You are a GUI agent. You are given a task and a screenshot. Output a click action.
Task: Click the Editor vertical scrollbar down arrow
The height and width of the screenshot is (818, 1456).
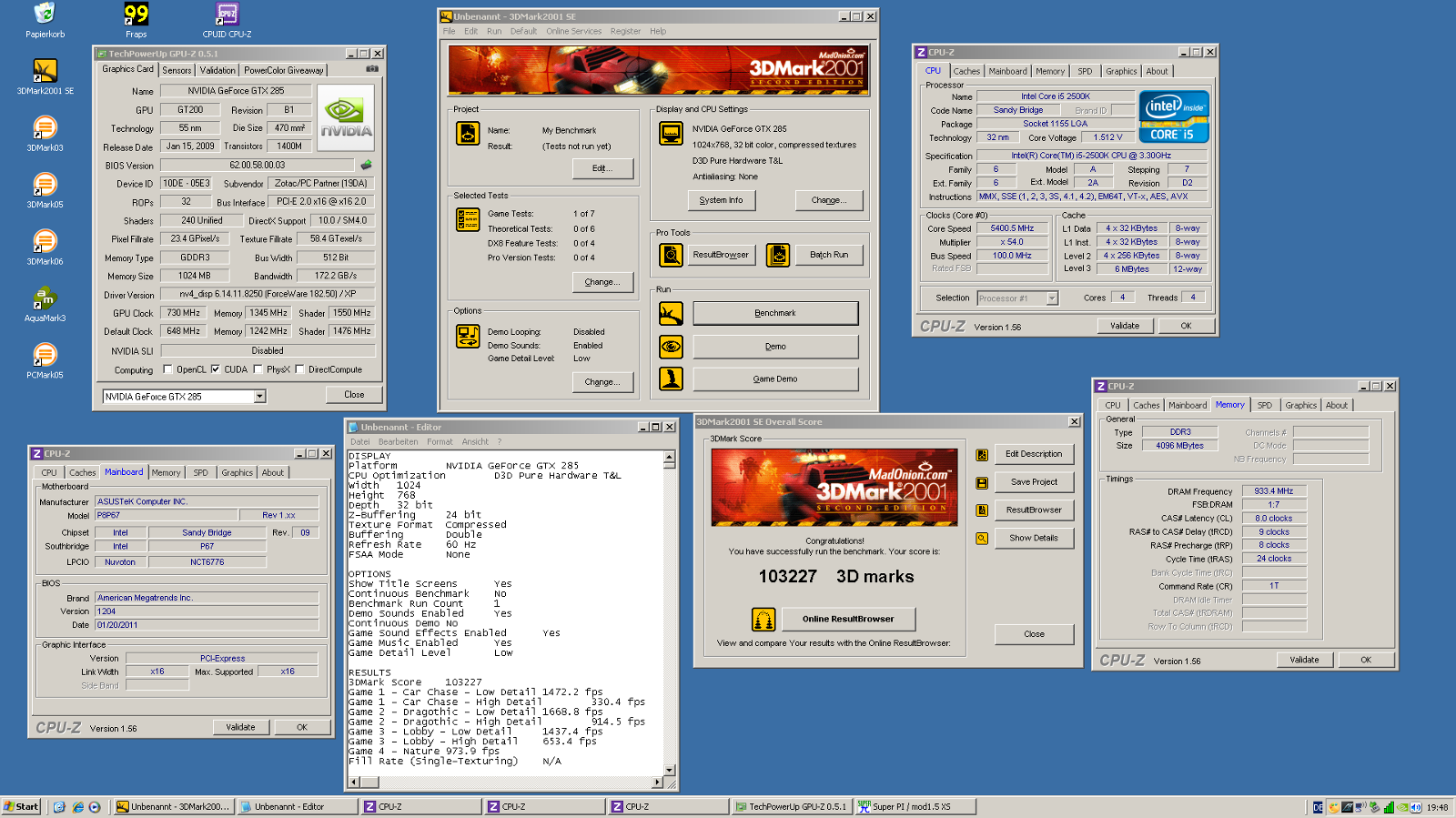coord(670,771)
